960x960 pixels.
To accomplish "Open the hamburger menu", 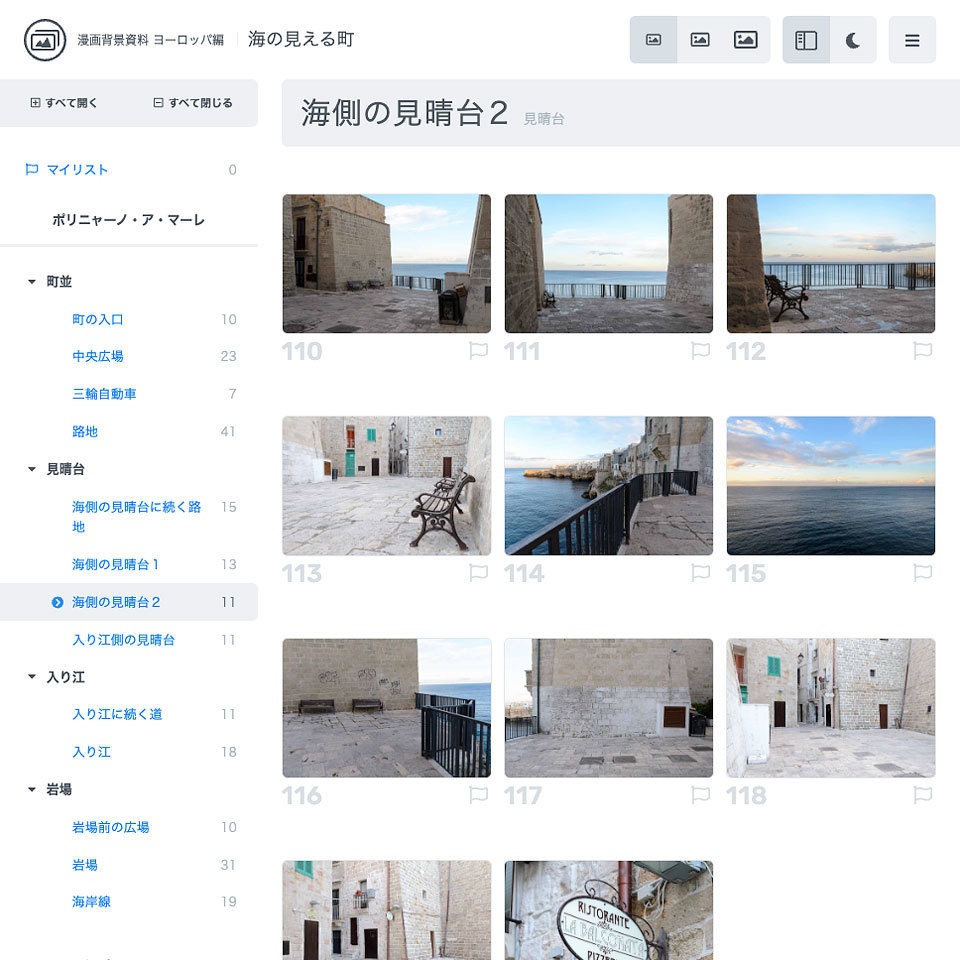I will pos(912,40).
